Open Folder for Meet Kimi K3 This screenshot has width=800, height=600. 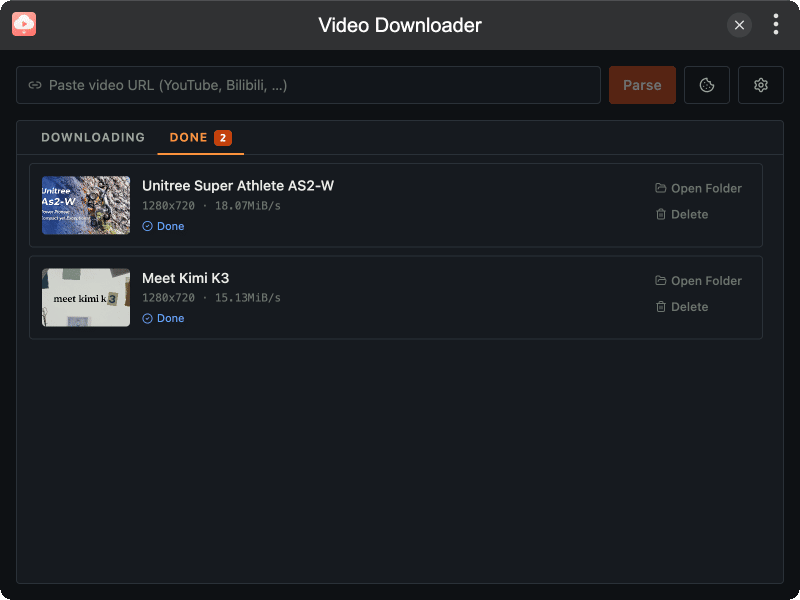pyautogui.click(x=698, y=281)
